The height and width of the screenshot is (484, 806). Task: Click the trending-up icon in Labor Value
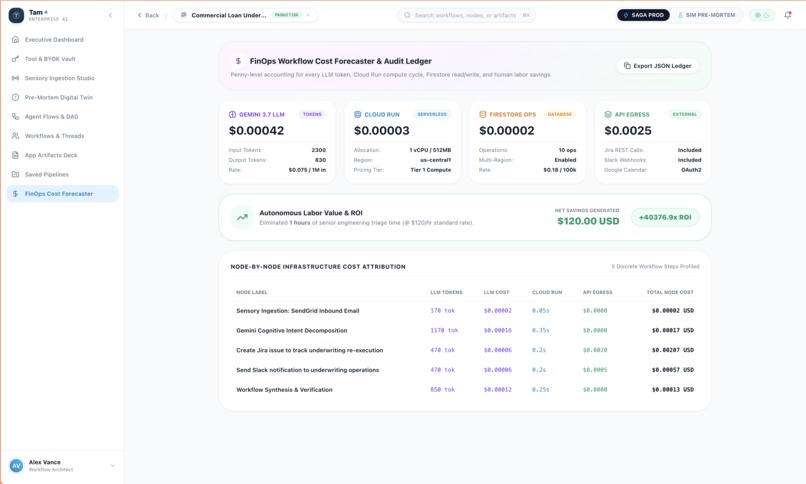pyautogui.click(x=242, y=217)
